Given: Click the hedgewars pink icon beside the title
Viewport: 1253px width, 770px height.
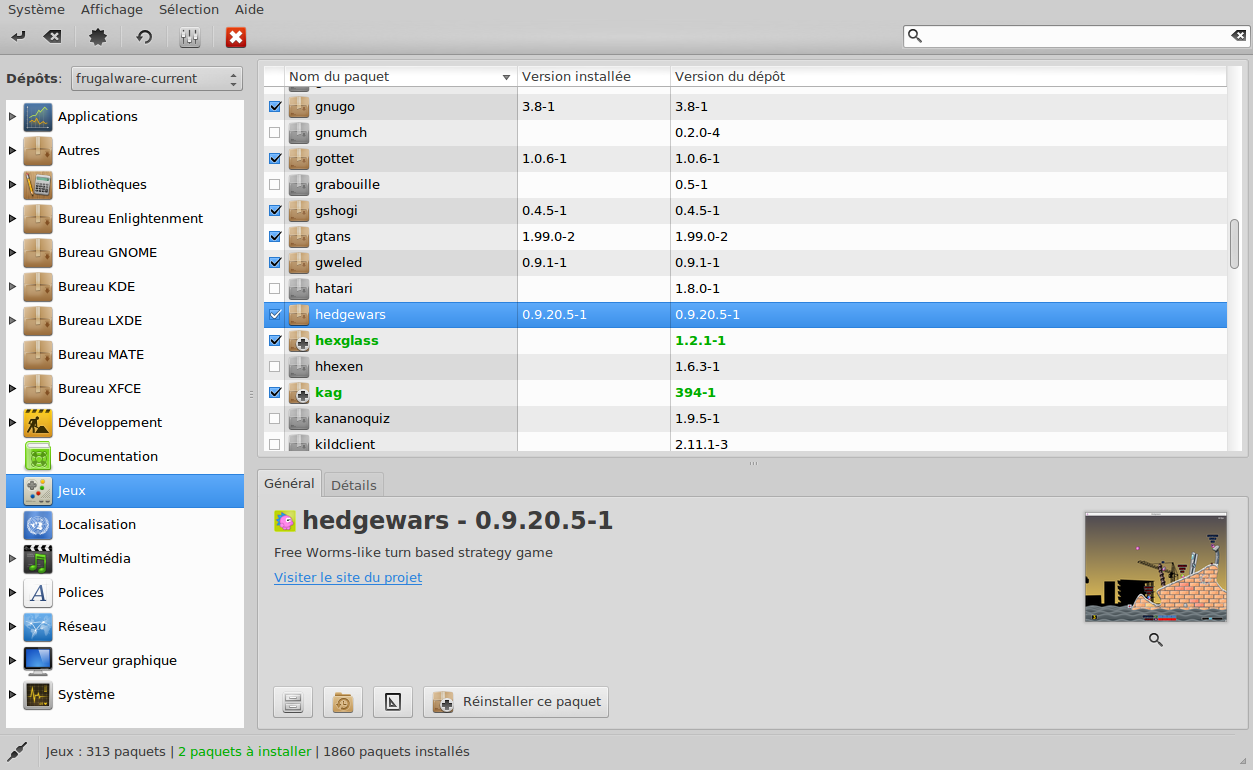Looking at the screenshot, I should click(285, 521).
